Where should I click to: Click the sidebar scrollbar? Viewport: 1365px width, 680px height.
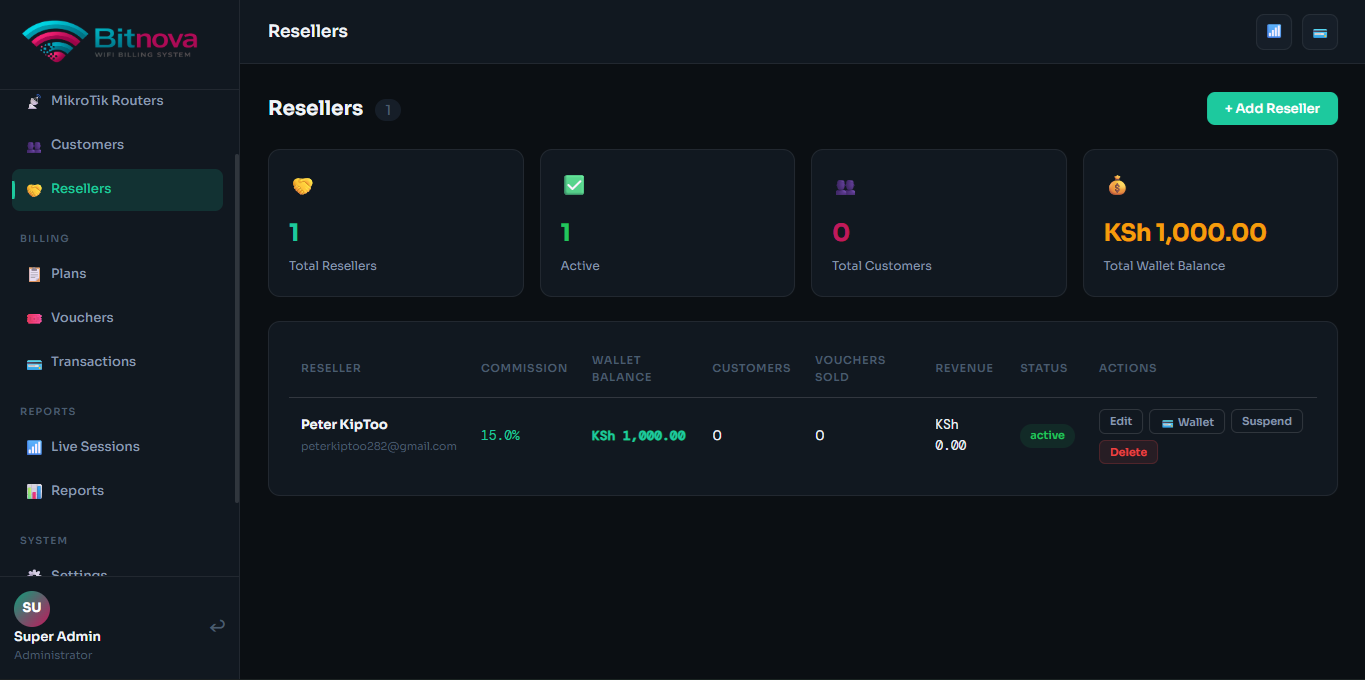(x=237, y=328)
